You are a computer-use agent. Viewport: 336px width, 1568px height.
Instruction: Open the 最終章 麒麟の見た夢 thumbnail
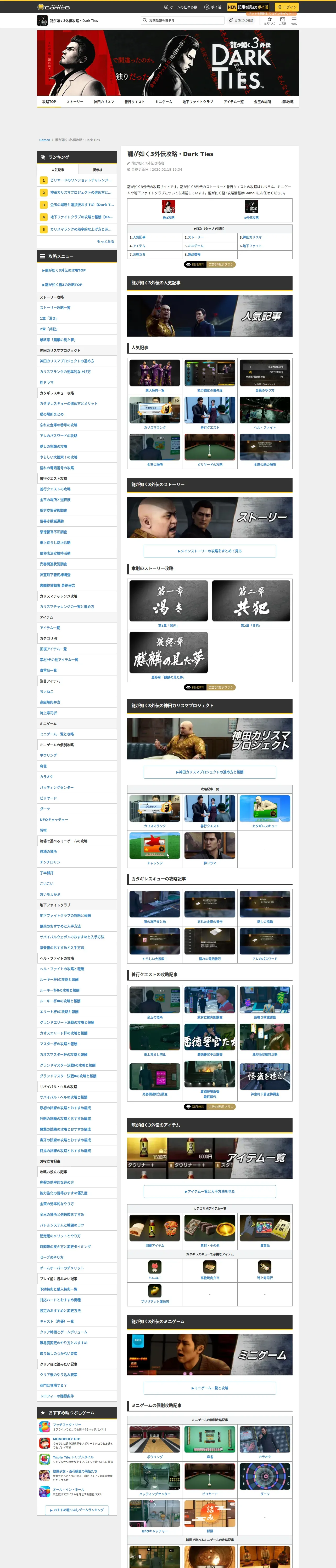[x=168, y=652]
